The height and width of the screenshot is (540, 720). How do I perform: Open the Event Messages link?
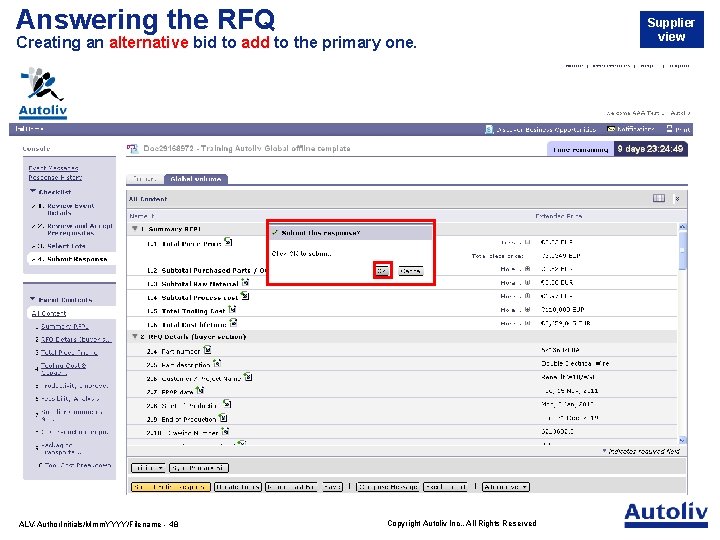pyautogui.click(x=53, y=168)
